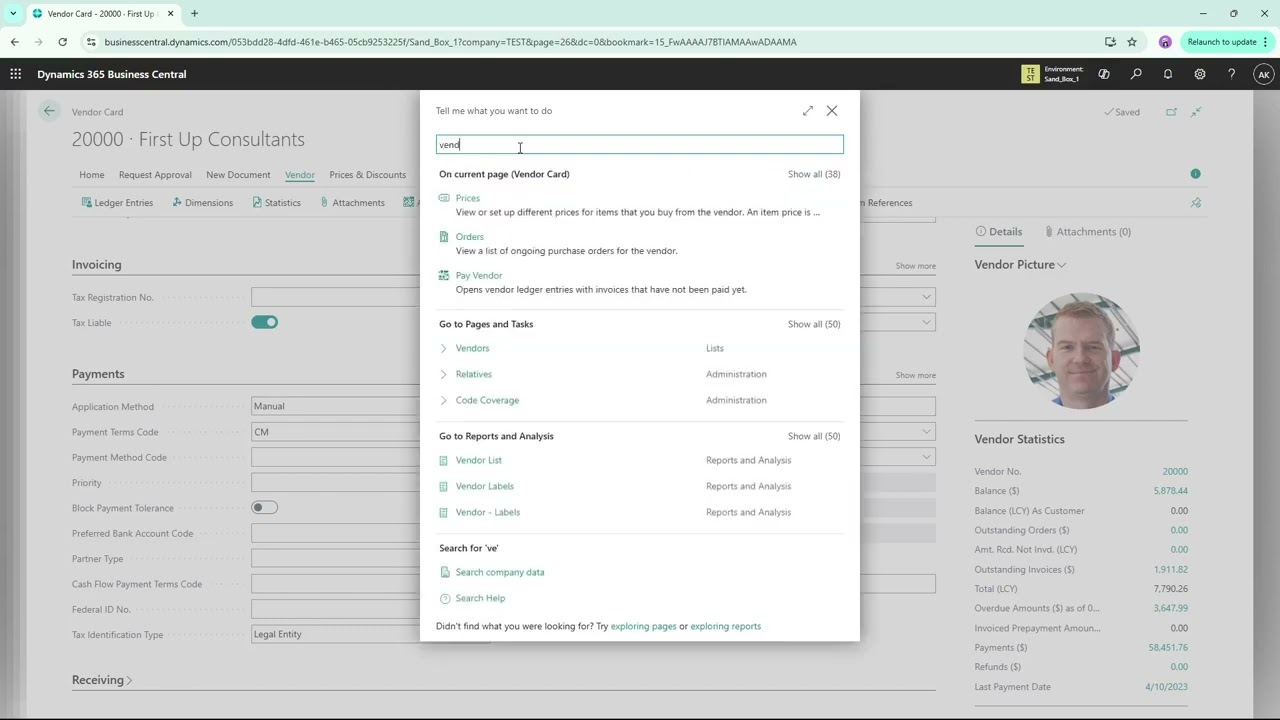Collapse the Vendor Card page view
1280x720 pixels.
pos(1196,112)
